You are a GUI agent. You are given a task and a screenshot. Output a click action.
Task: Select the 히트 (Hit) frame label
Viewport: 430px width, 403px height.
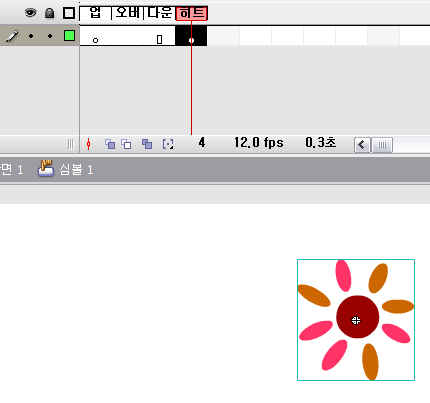192,13
